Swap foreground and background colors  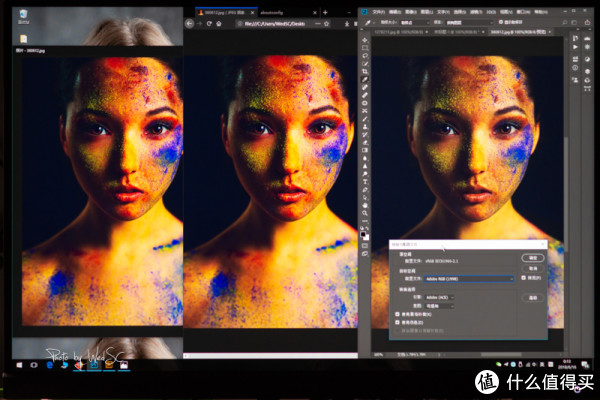[367, 228]
